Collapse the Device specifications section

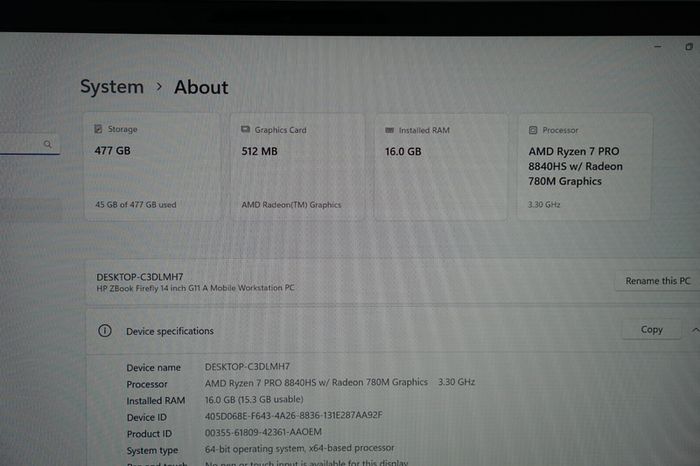[695, 330]
